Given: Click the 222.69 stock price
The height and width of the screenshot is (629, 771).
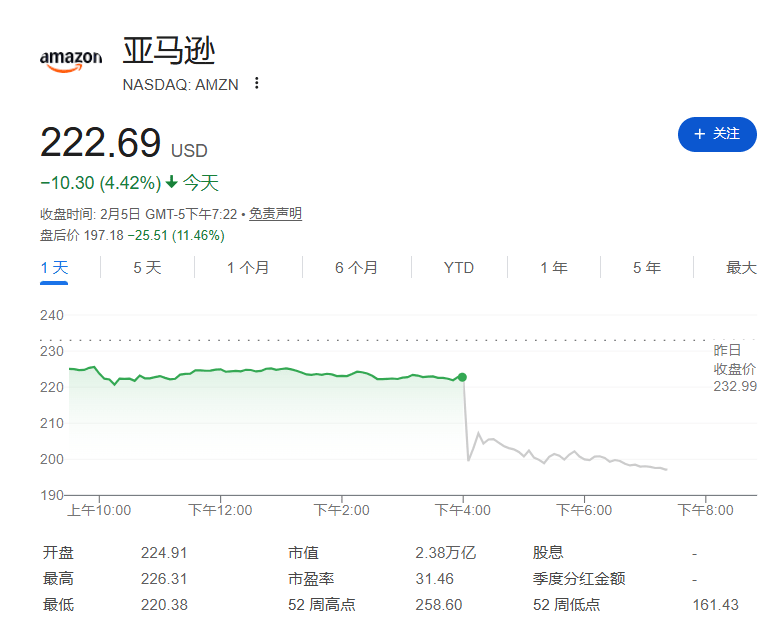Looking at the screenshot, I should [x=100, y=144].
